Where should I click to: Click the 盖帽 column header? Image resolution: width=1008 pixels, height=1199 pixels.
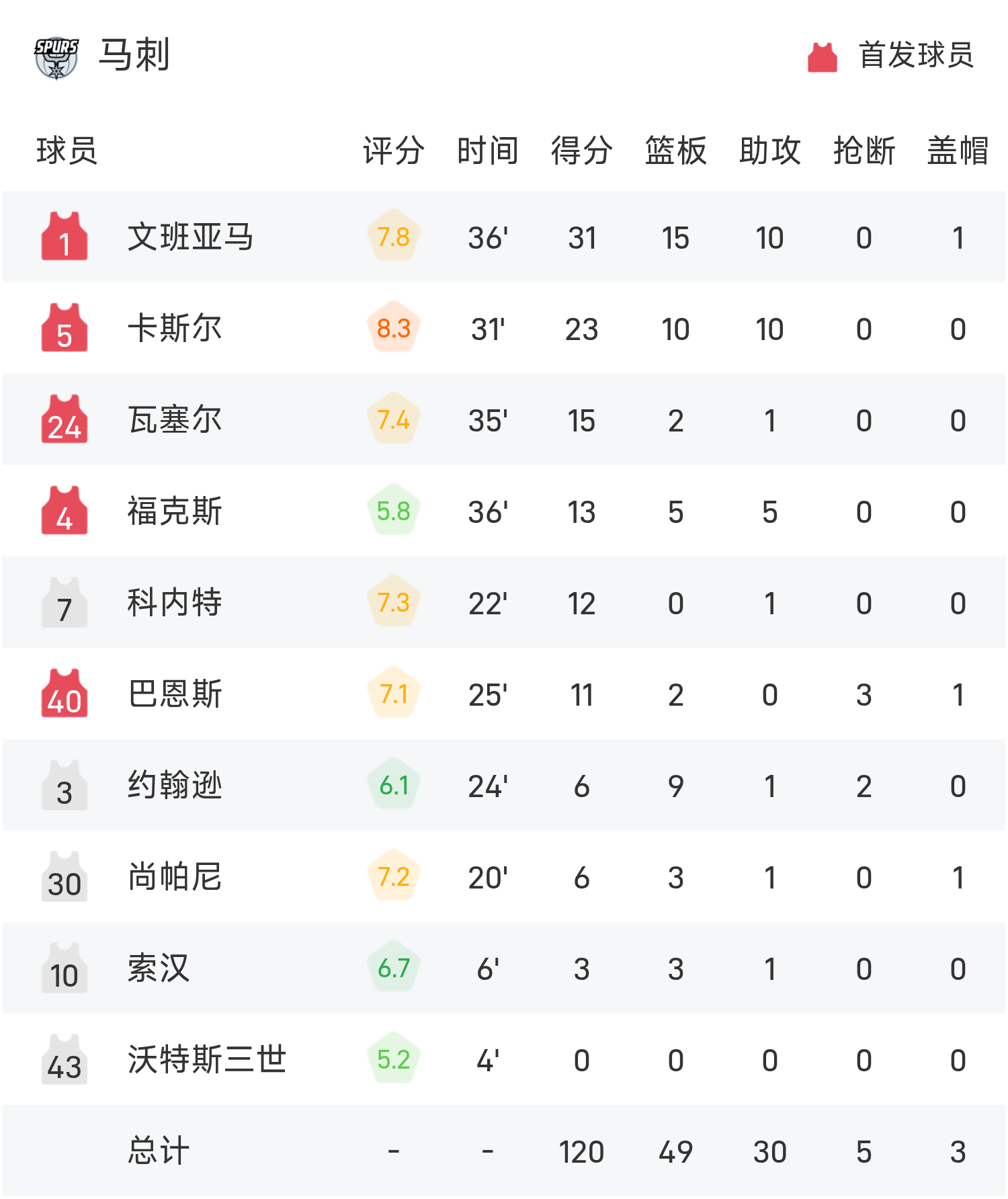coord(958,151)
